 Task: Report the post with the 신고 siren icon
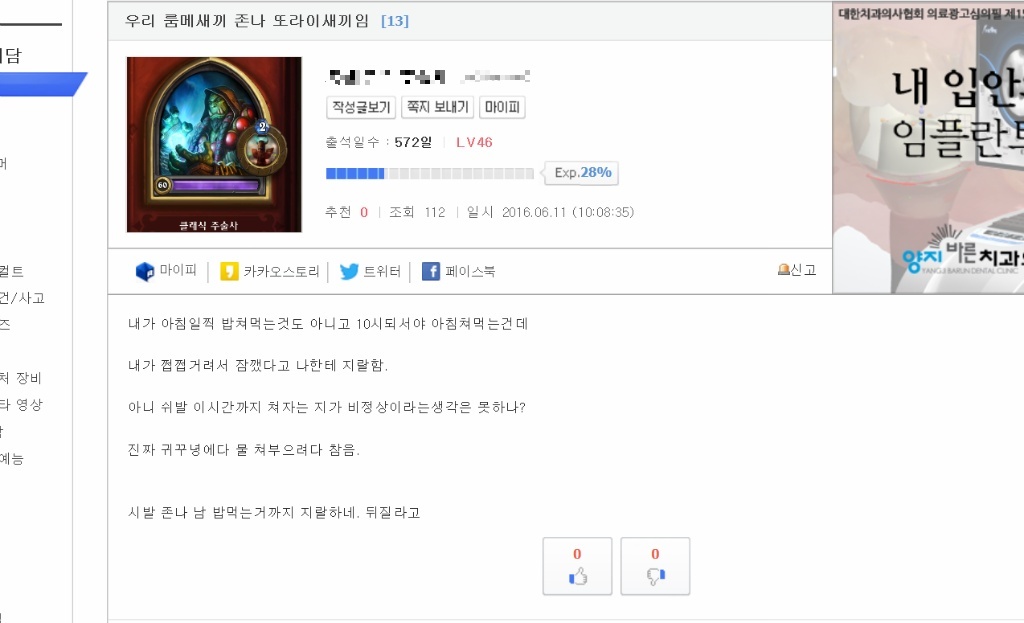784,269
